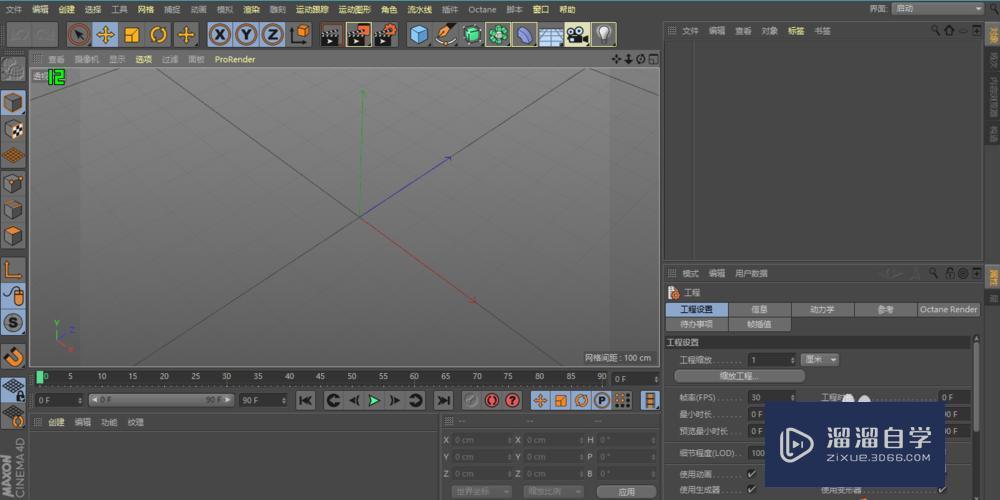Click Render to Picture Viewer icon
This screenshot has height=500, width=1000.
tap(358, 34)
